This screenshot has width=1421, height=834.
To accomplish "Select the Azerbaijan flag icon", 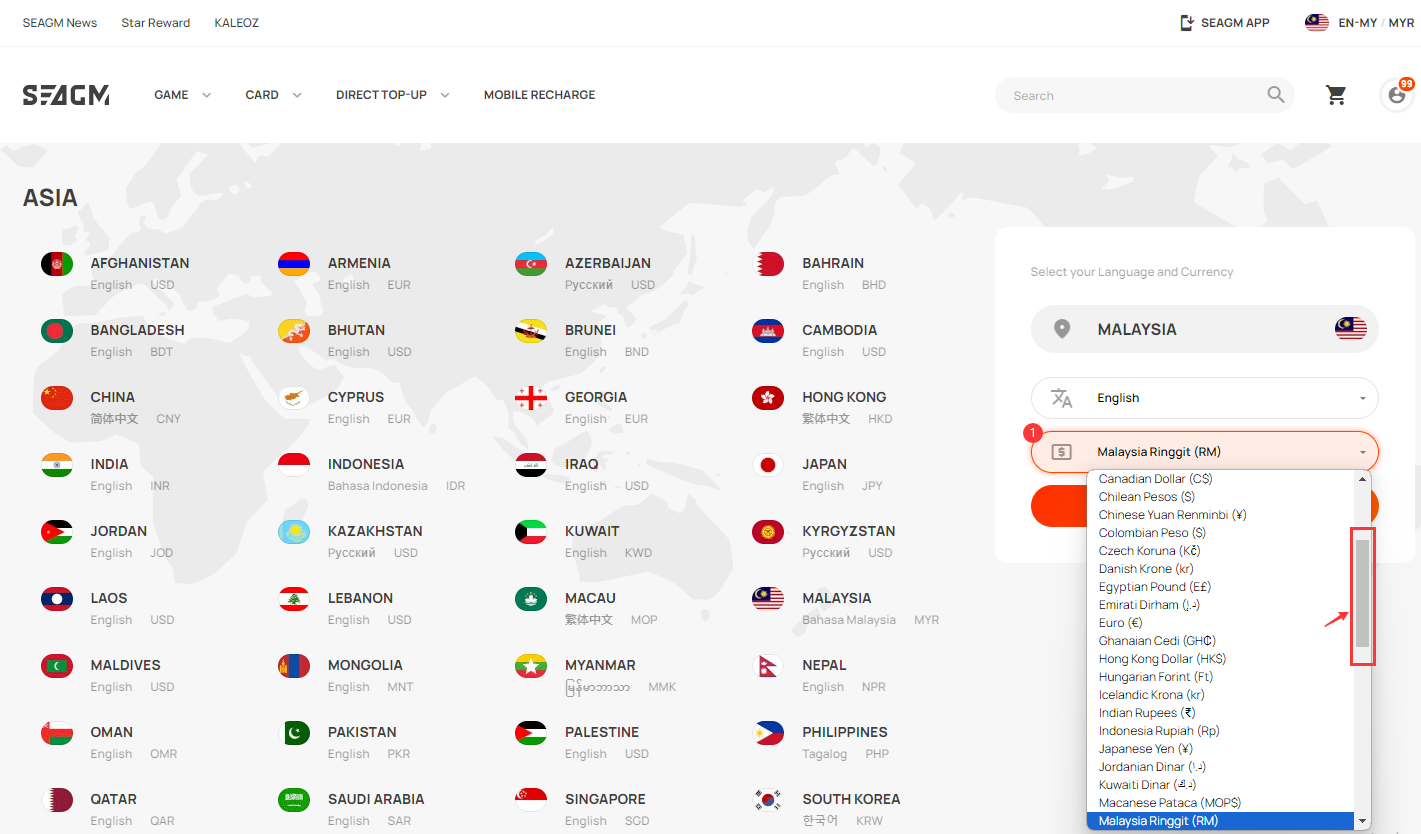I will tap(531, 264).
